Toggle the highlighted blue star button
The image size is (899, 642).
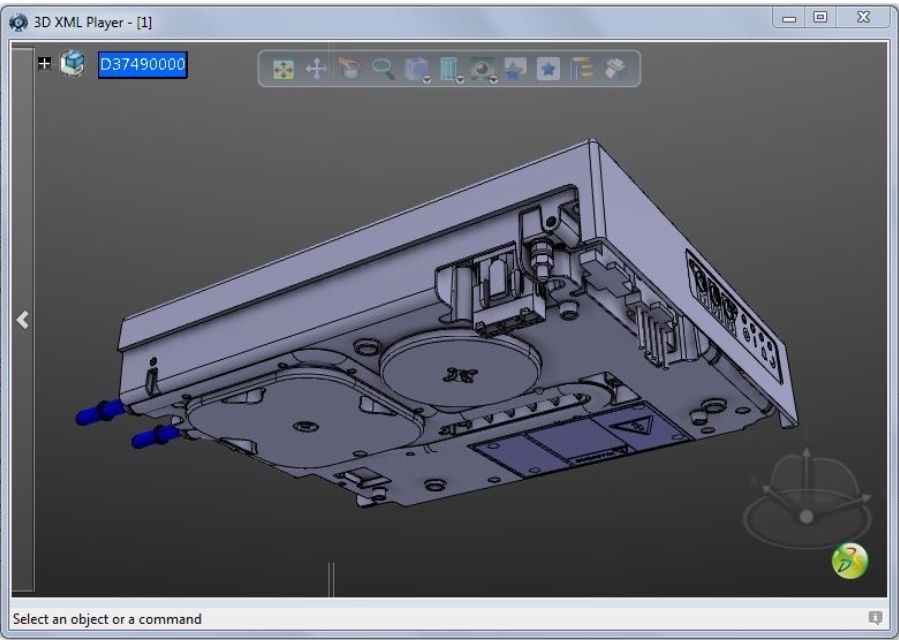tap(548, 69)
